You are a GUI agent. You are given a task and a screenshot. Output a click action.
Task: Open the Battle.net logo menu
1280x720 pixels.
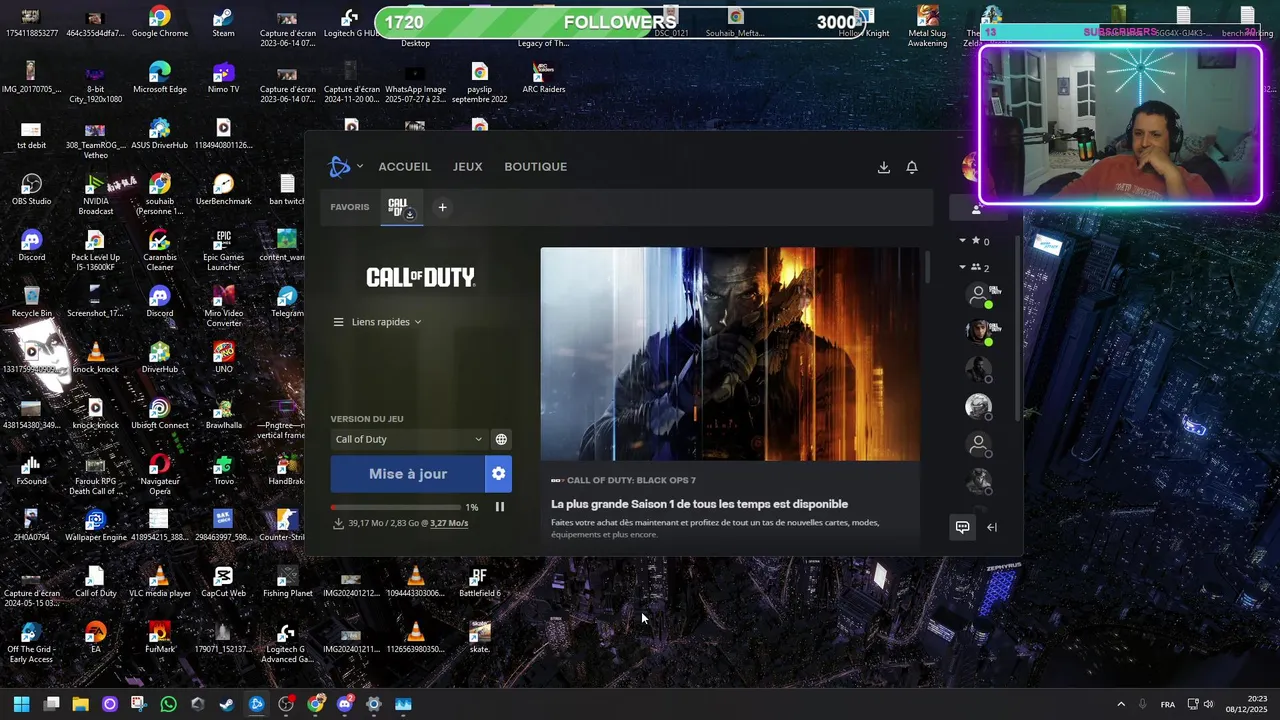(x=340, y=167)
